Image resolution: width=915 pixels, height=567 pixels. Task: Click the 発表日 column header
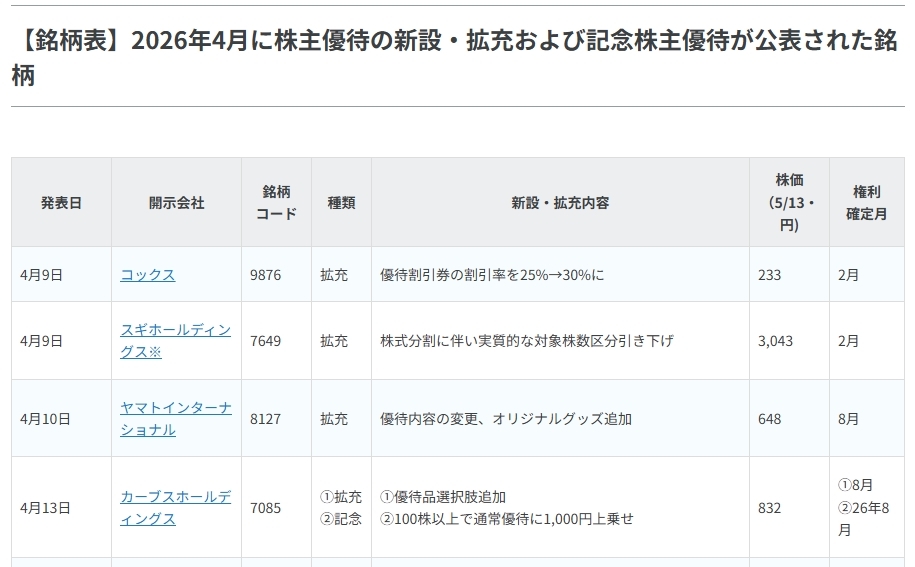click(61, 202)
